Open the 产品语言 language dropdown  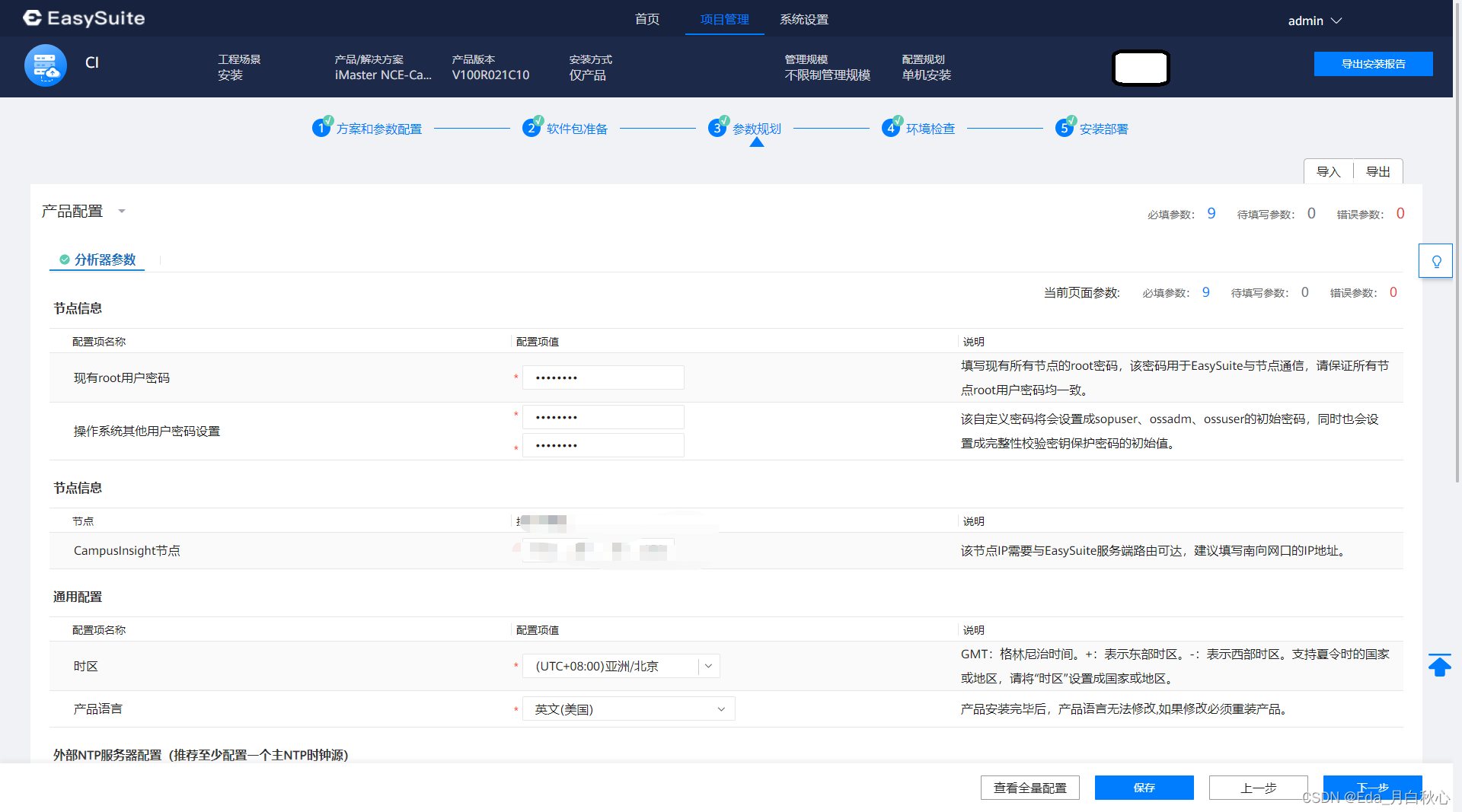(629, 709)
